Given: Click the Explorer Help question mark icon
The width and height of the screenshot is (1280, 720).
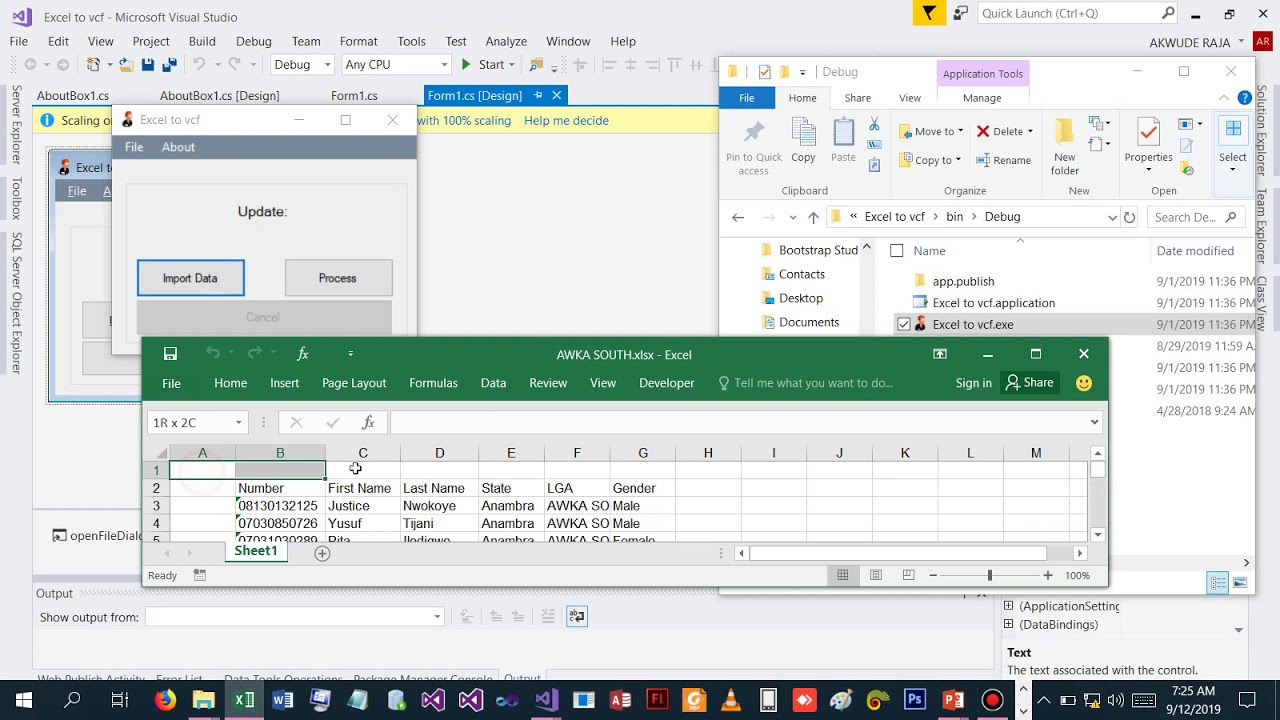Looking at the screenshot, I should pos(1244,98).
